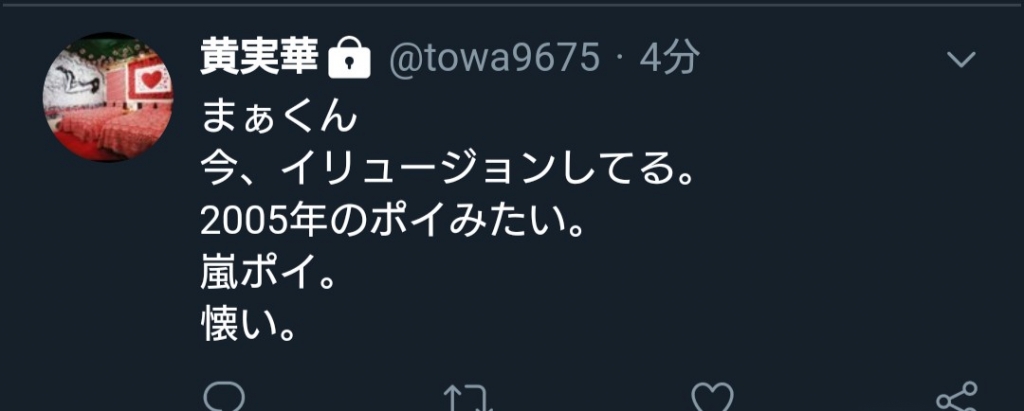This screenshot has height=411, width=1024.
Task: Expand tweet options with chevron arrow
Action: (x=961, y=60)
